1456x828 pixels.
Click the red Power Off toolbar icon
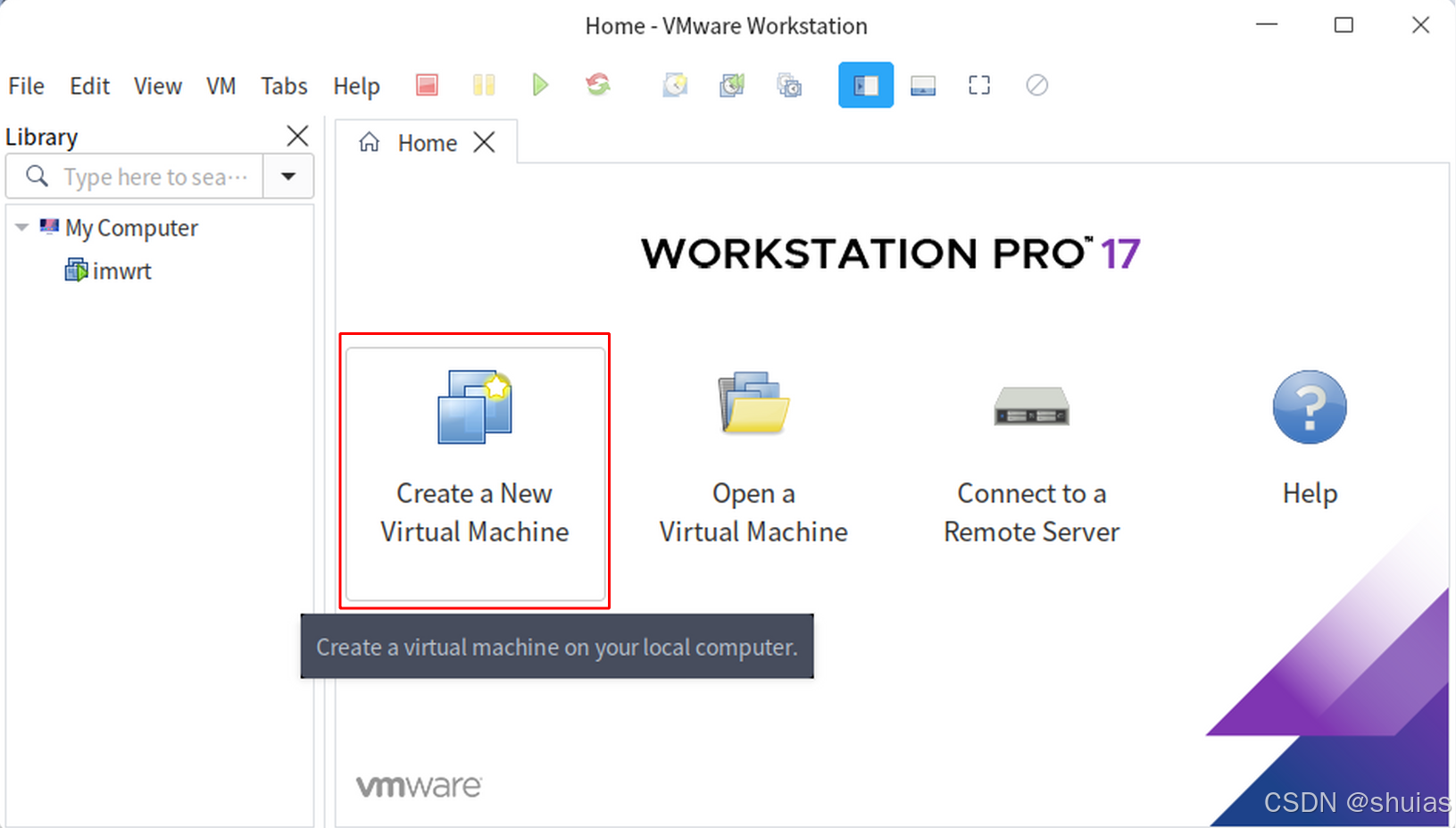(427, 85)
